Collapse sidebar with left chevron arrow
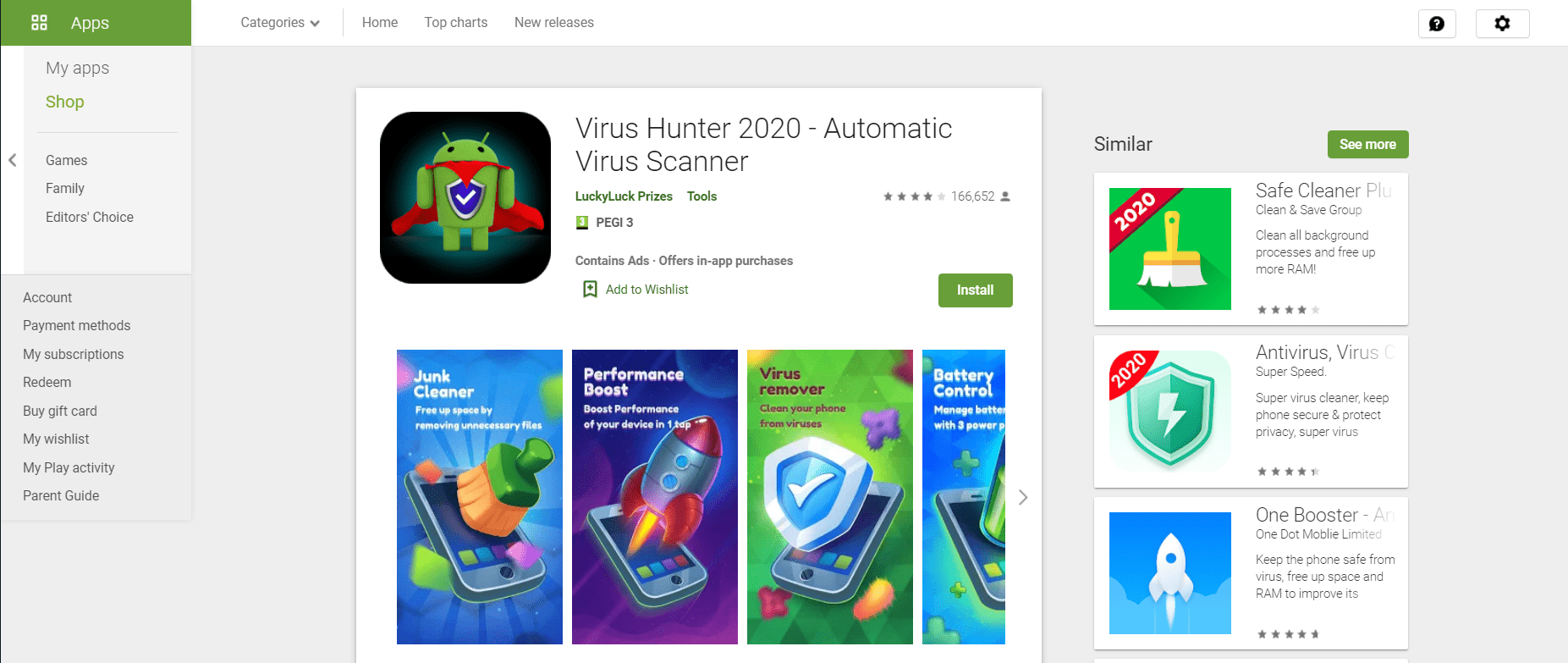The image size is (1568, 663). [x=13, y=160]
